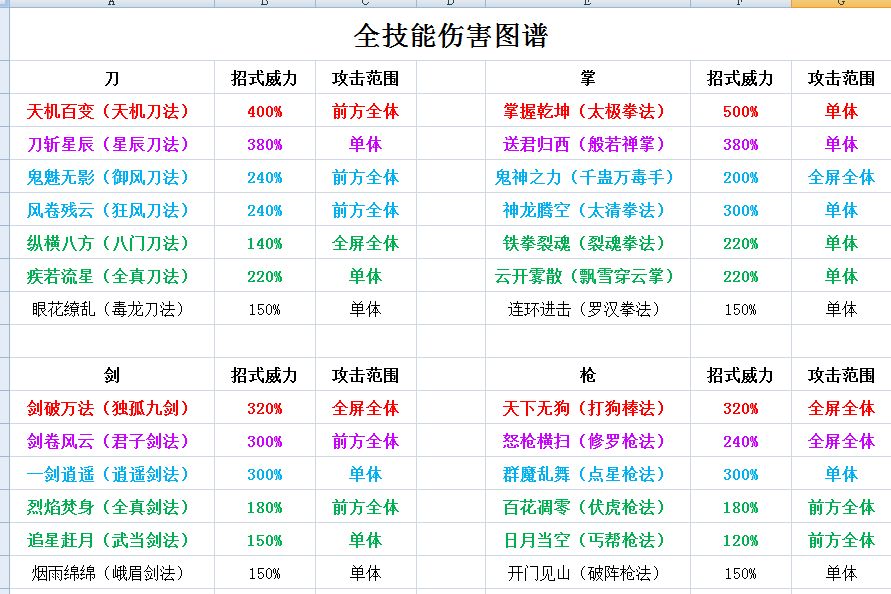Select the 120% power value
Screen dimensions: 891x594
(740, 539)
